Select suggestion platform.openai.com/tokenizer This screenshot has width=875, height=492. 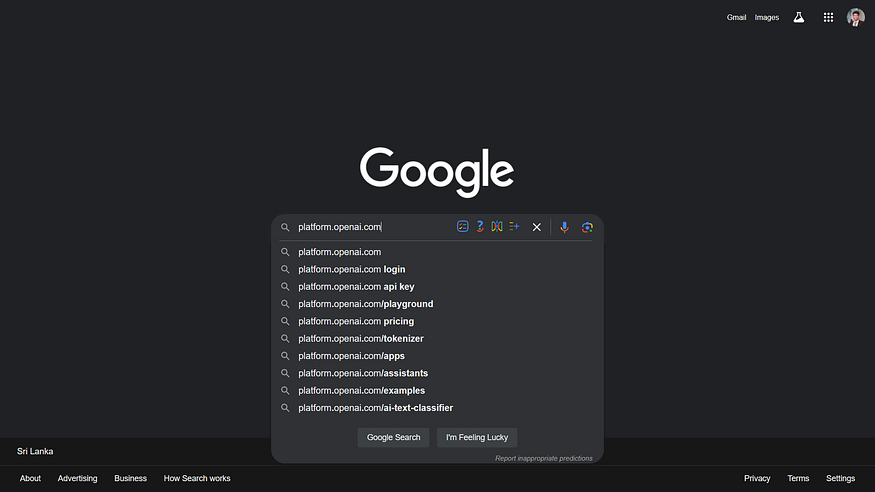tap(437, 339)
